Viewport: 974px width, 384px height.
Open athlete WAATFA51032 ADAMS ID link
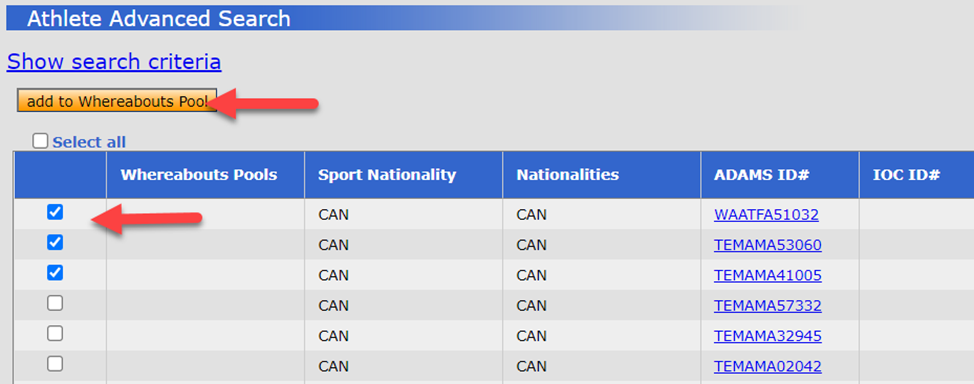(x=766, y=215)
